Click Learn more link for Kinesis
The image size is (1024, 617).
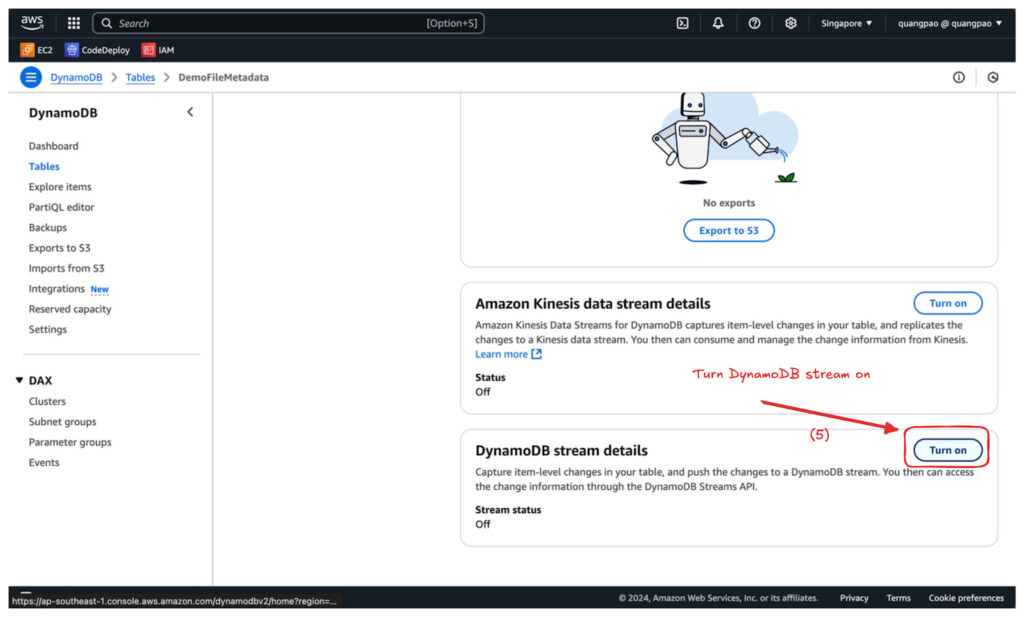point(502,354)
